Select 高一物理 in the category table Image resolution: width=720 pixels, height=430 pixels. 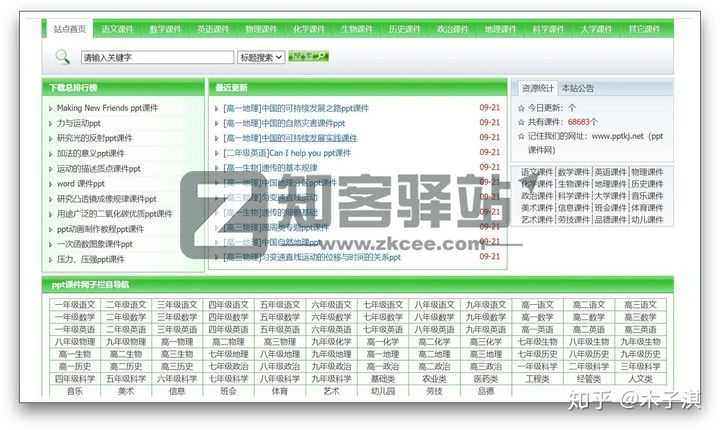[x=177, y=342]
